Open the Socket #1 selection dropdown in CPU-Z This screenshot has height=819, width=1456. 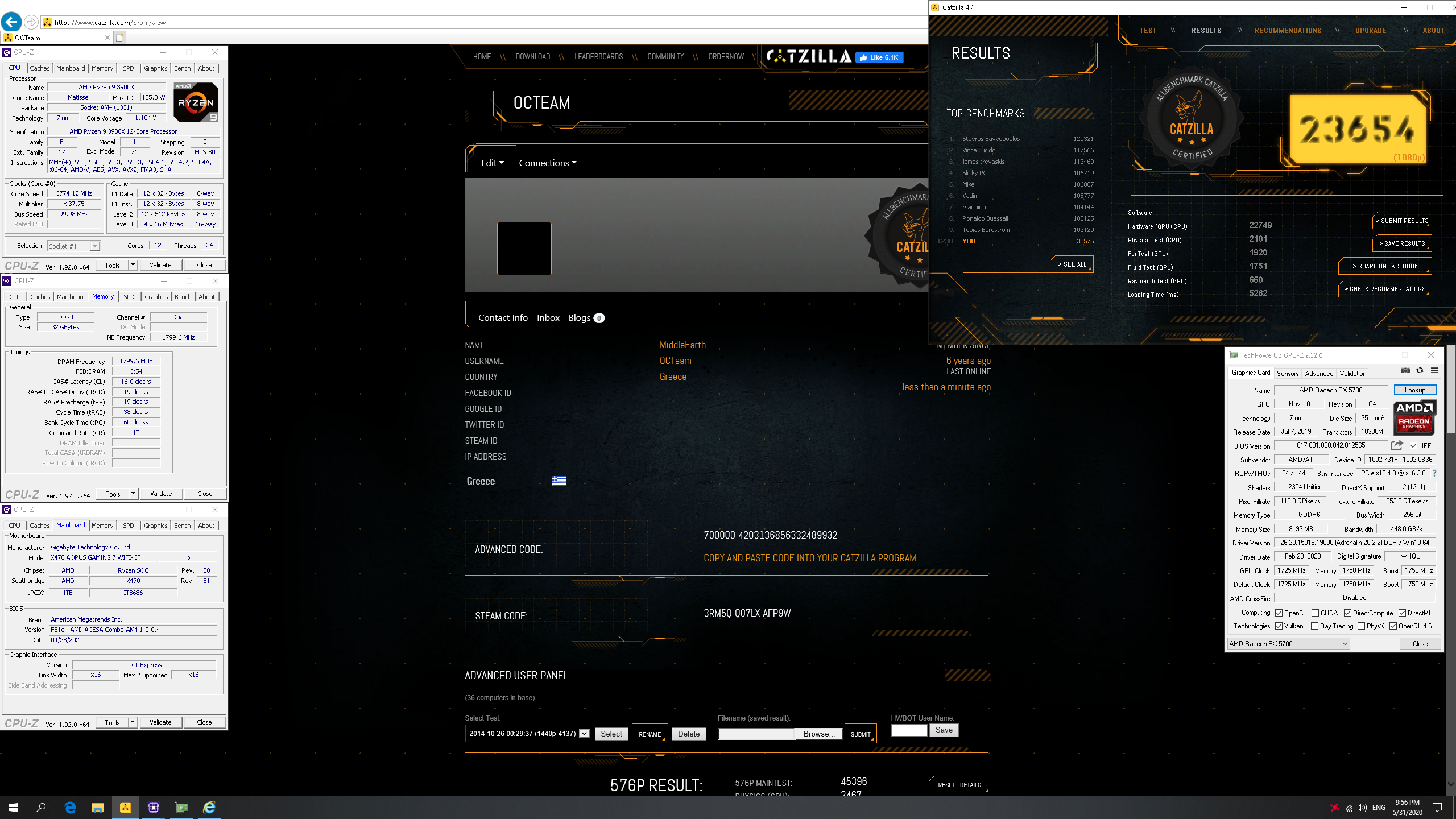coord(73,246)
